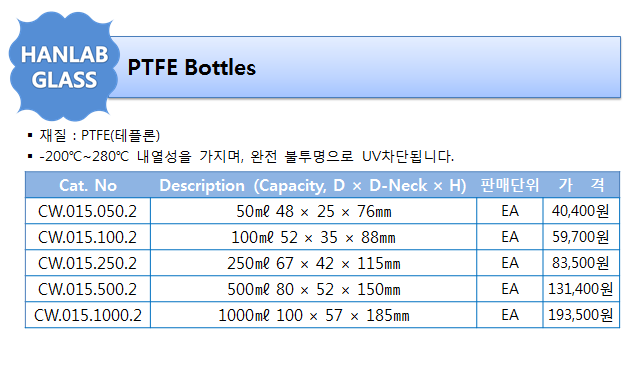642x370 pixels.
Task: Click the PTFE Bottles title banner
Action: [x=364, y=67]
